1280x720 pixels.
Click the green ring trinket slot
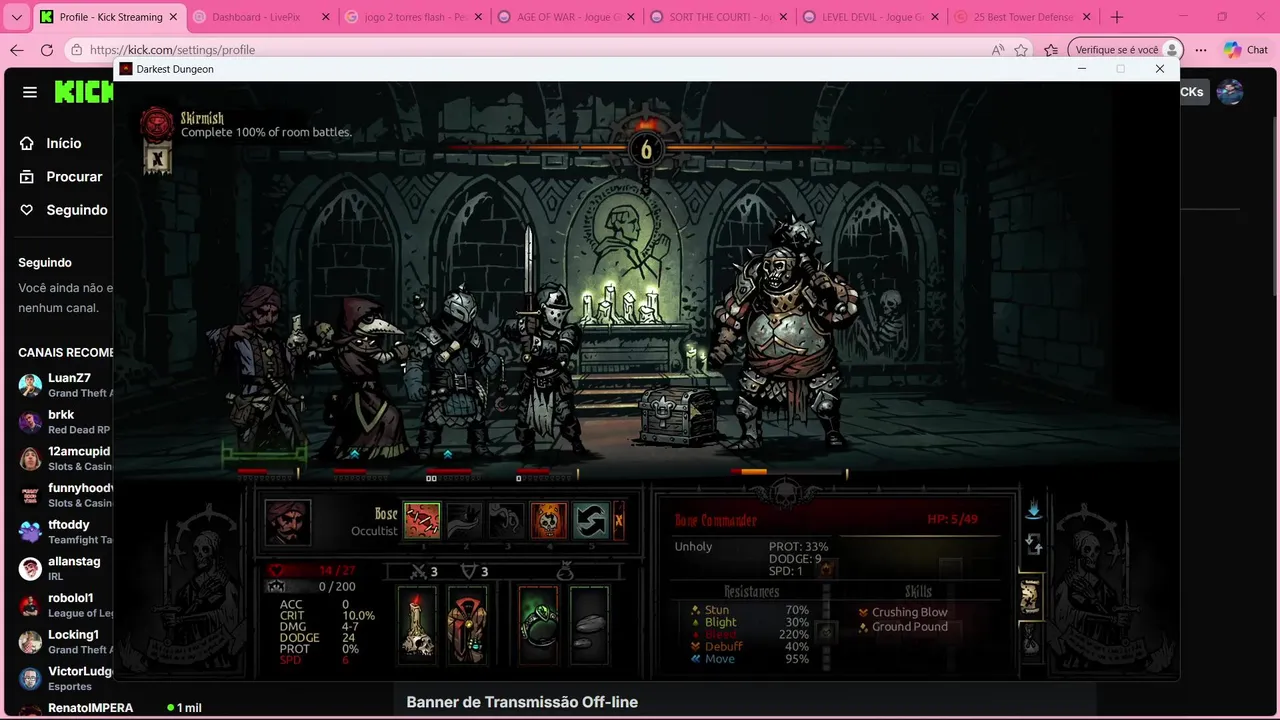538,626
